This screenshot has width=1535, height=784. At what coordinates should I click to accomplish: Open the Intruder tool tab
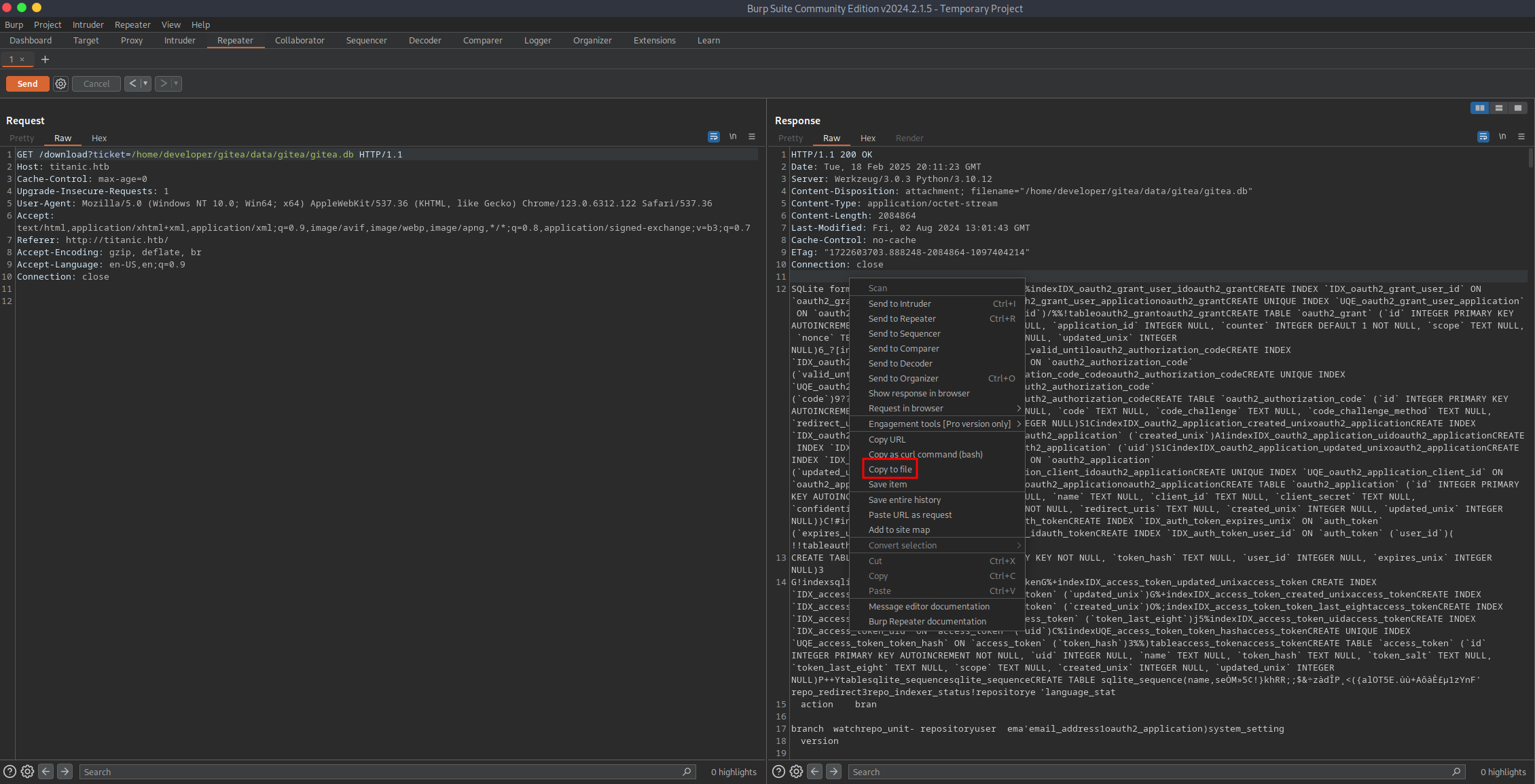[179, 40]
